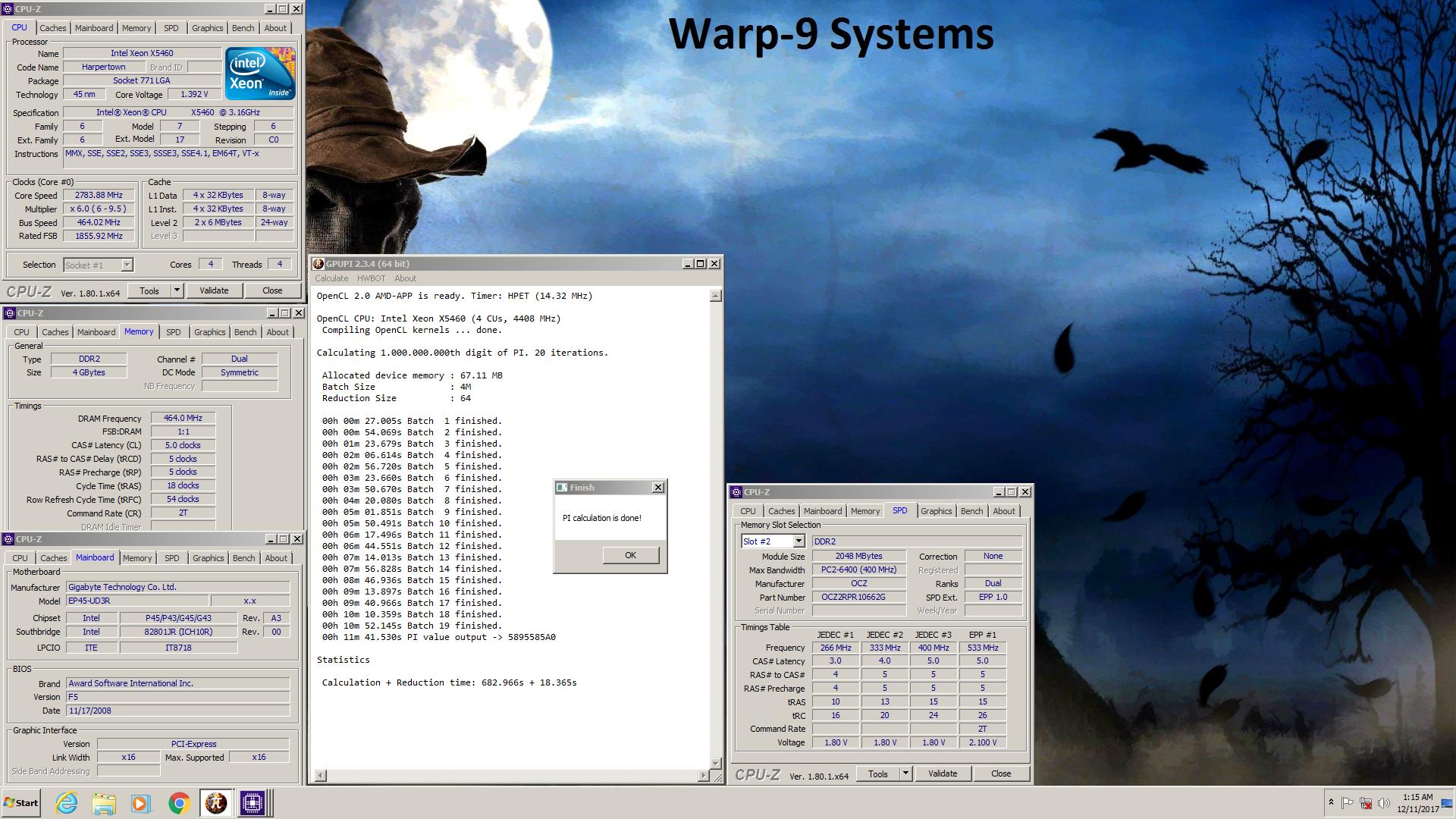Close the Finish dialog with X
The width and height of the screenshot is (1456, 819).
tap(658, 488)
